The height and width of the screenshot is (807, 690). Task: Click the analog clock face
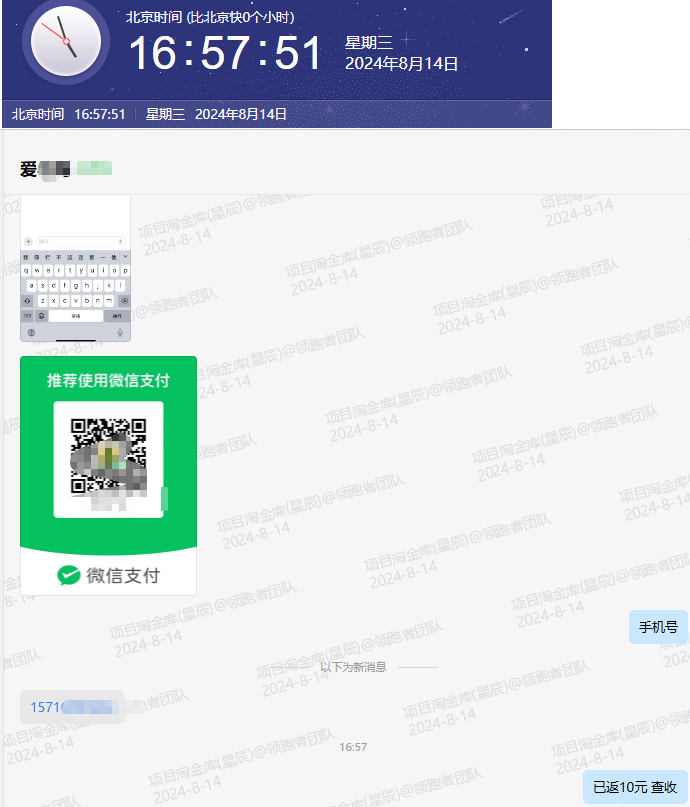[x=66, y=41]
